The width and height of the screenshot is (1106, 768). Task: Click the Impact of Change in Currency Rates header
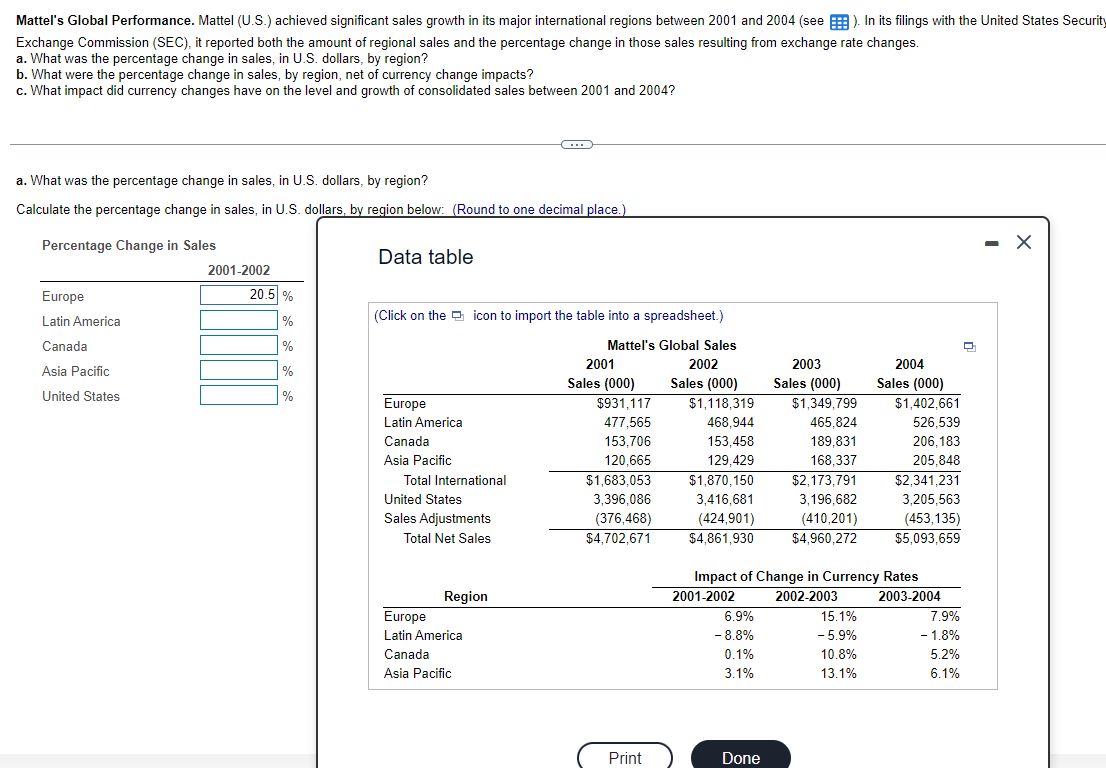(x=806, y=576)
